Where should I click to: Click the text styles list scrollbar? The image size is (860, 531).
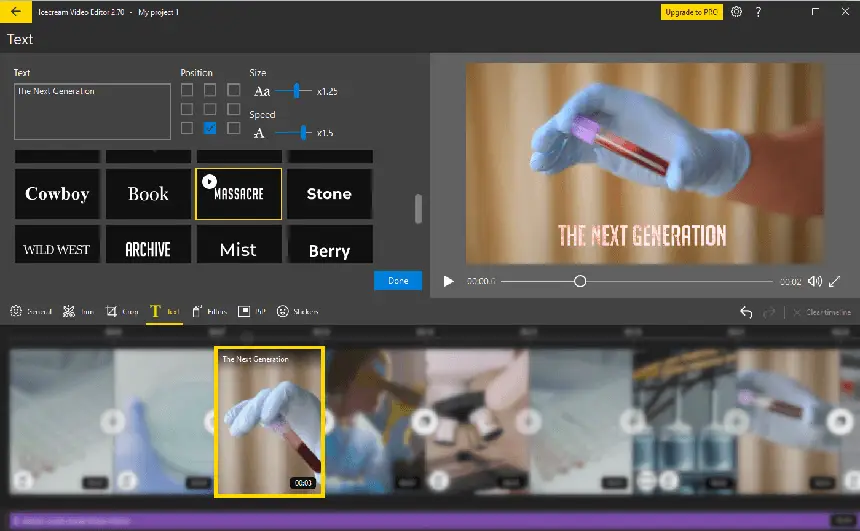click(x=418, y=208)
